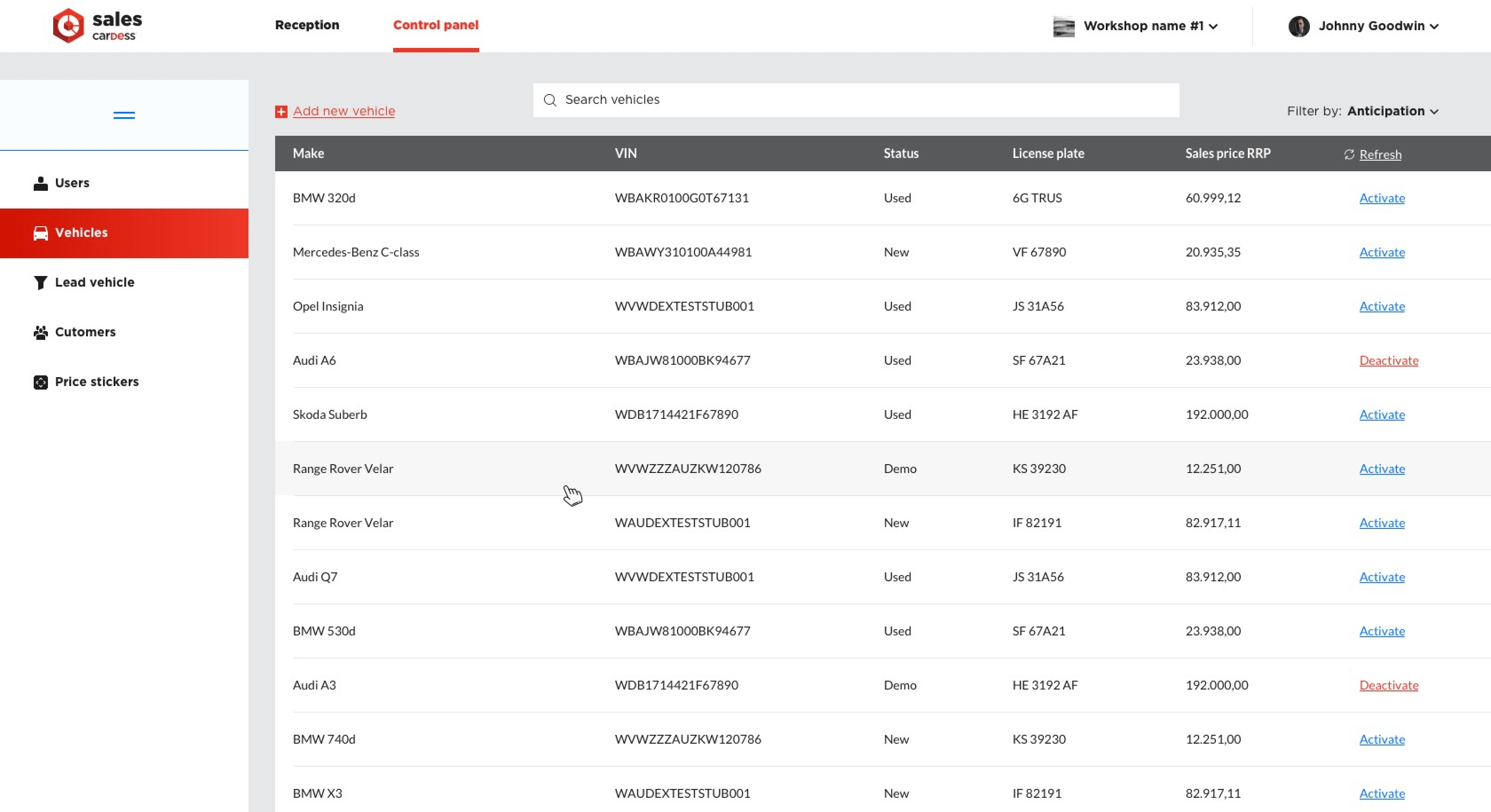Click price 60.999,12
Viewport: 1491px width, 812px height.
coord(1213,198)
